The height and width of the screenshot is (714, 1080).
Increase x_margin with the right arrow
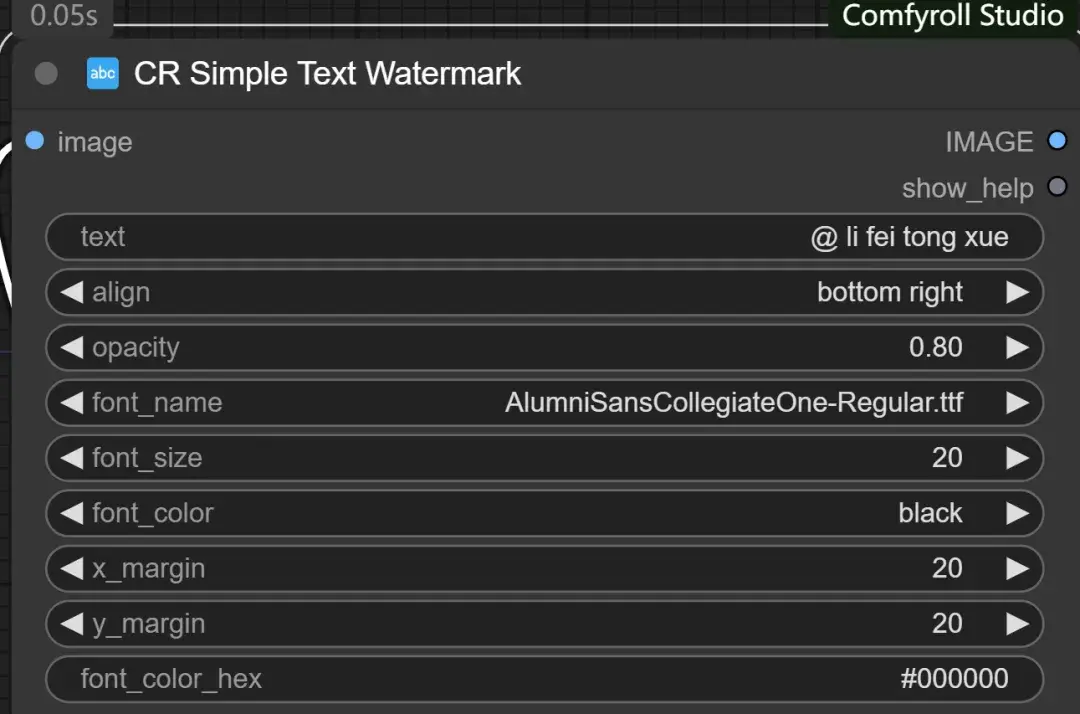coord(1017,568)
